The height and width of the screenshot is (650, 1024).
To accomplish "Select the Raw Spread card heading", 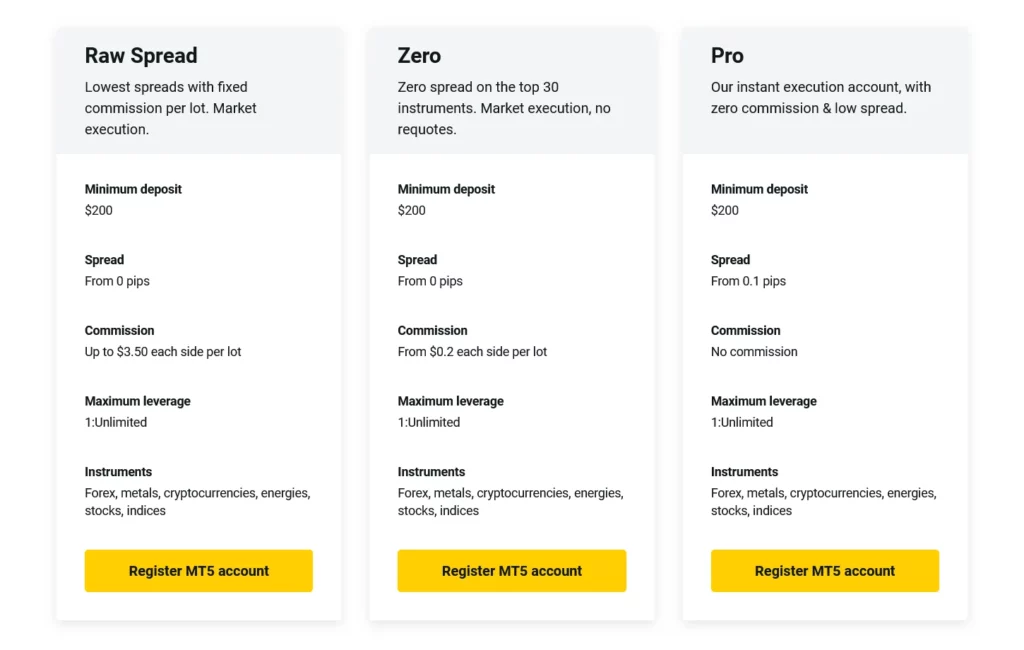I will point(141,56).
